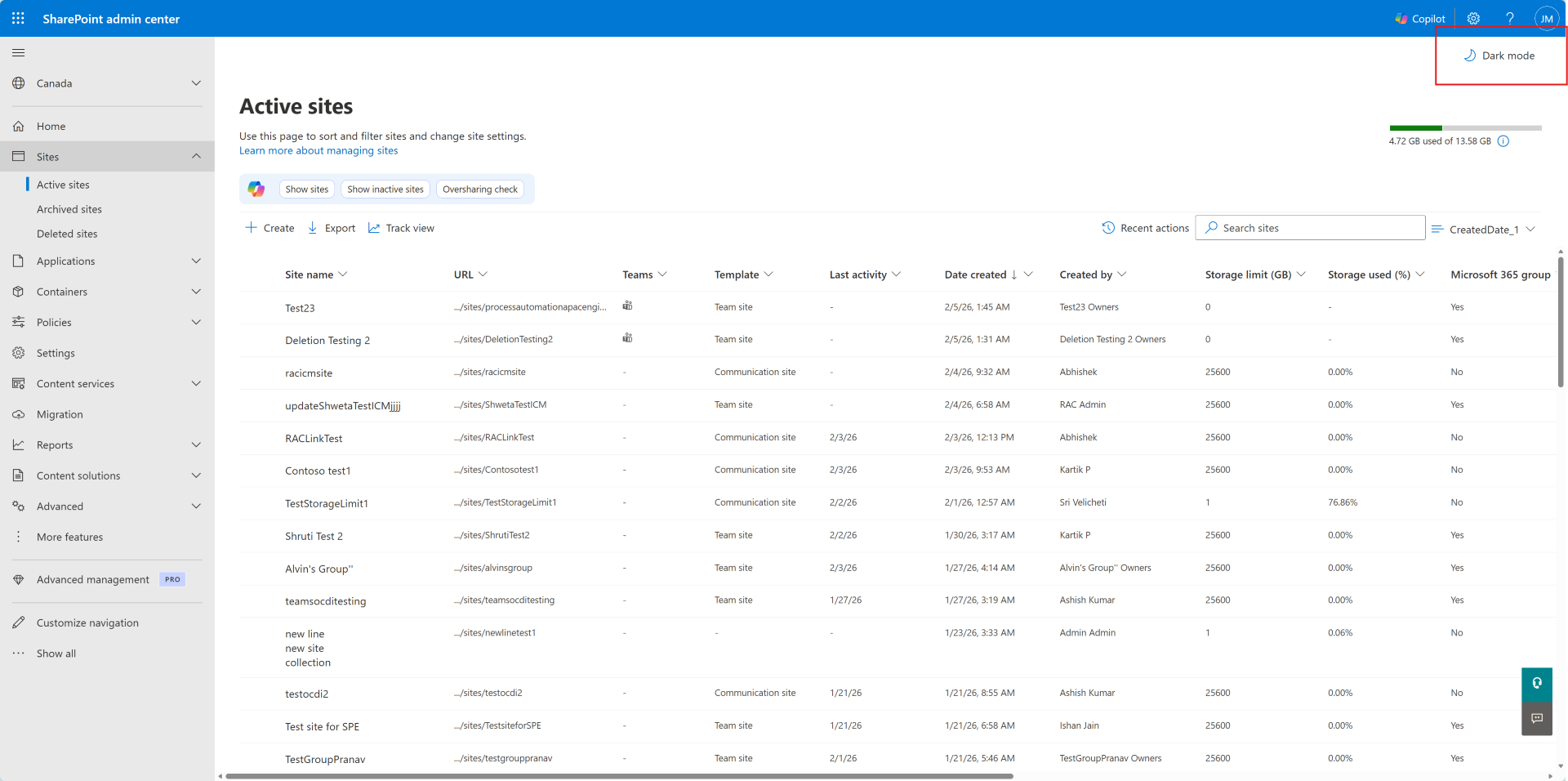
Task: Open Archived sites page
Action: pyautogui.click(x=69, y=209)
